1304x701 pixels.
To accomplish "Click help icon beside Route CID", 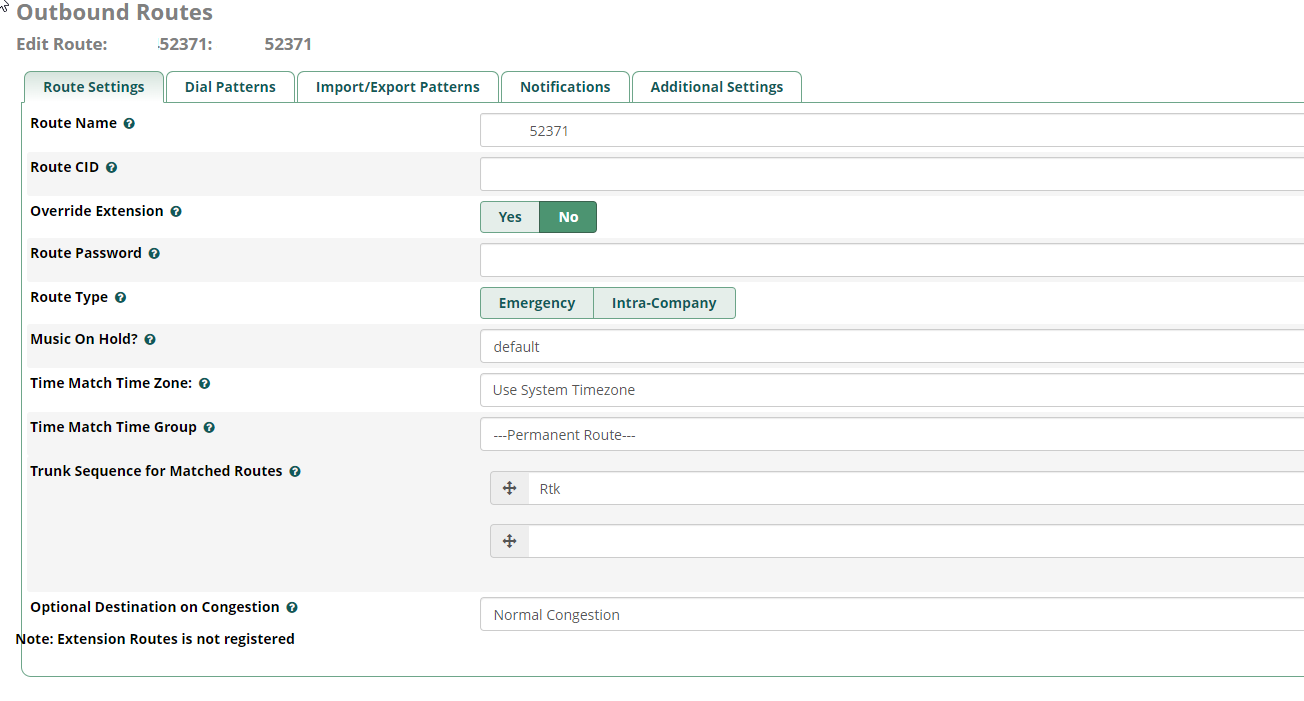I will tap(112, 168).
